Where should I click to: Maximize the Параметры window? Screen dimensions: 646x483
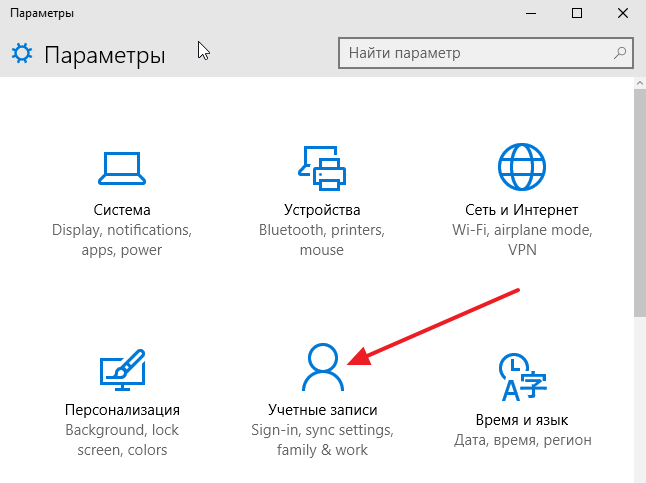click(x=577, y=14)
